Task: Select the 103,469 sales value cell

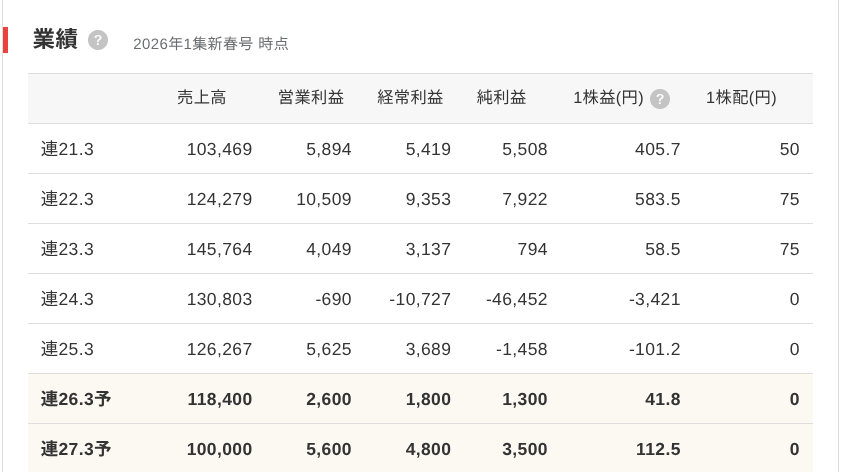Action: point(219,149)
